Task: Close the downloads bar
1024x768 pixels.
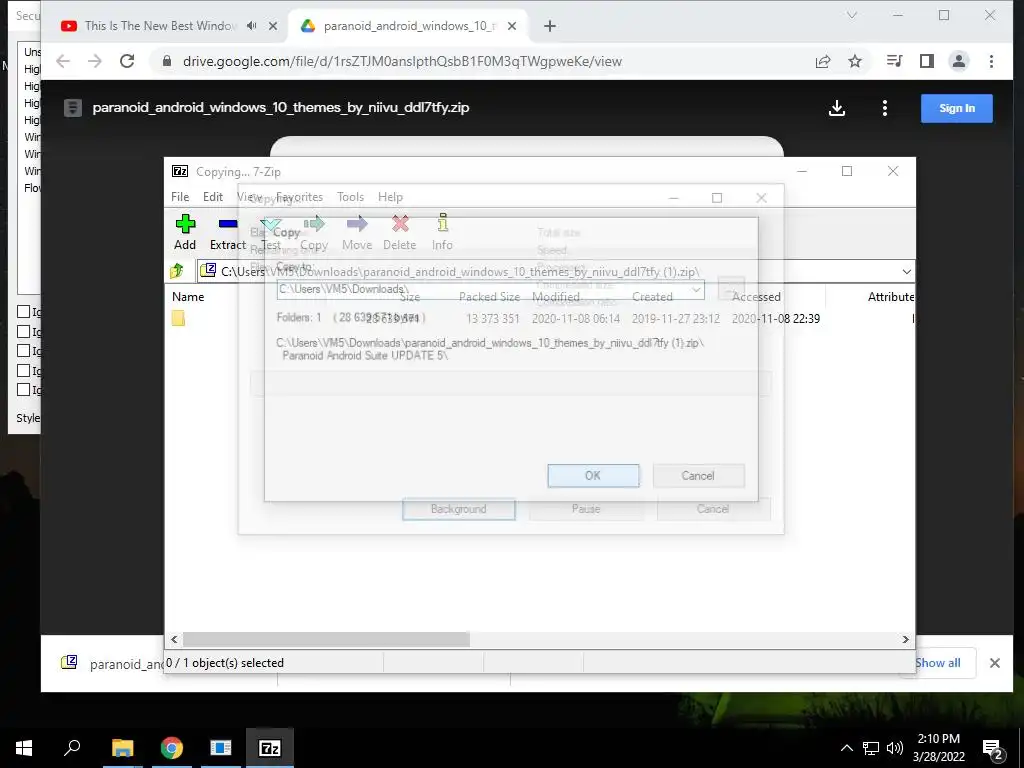Action: 995,663
